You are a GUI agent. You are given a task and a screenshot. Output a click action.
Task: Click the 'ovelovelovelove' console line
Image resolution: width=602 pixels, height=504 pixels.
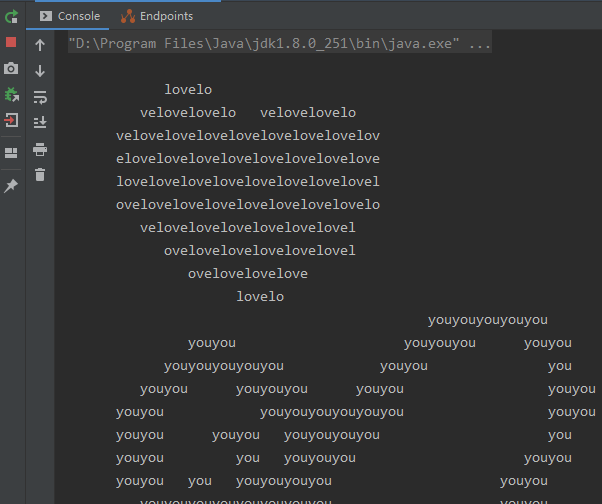click(x=247, y=274)
